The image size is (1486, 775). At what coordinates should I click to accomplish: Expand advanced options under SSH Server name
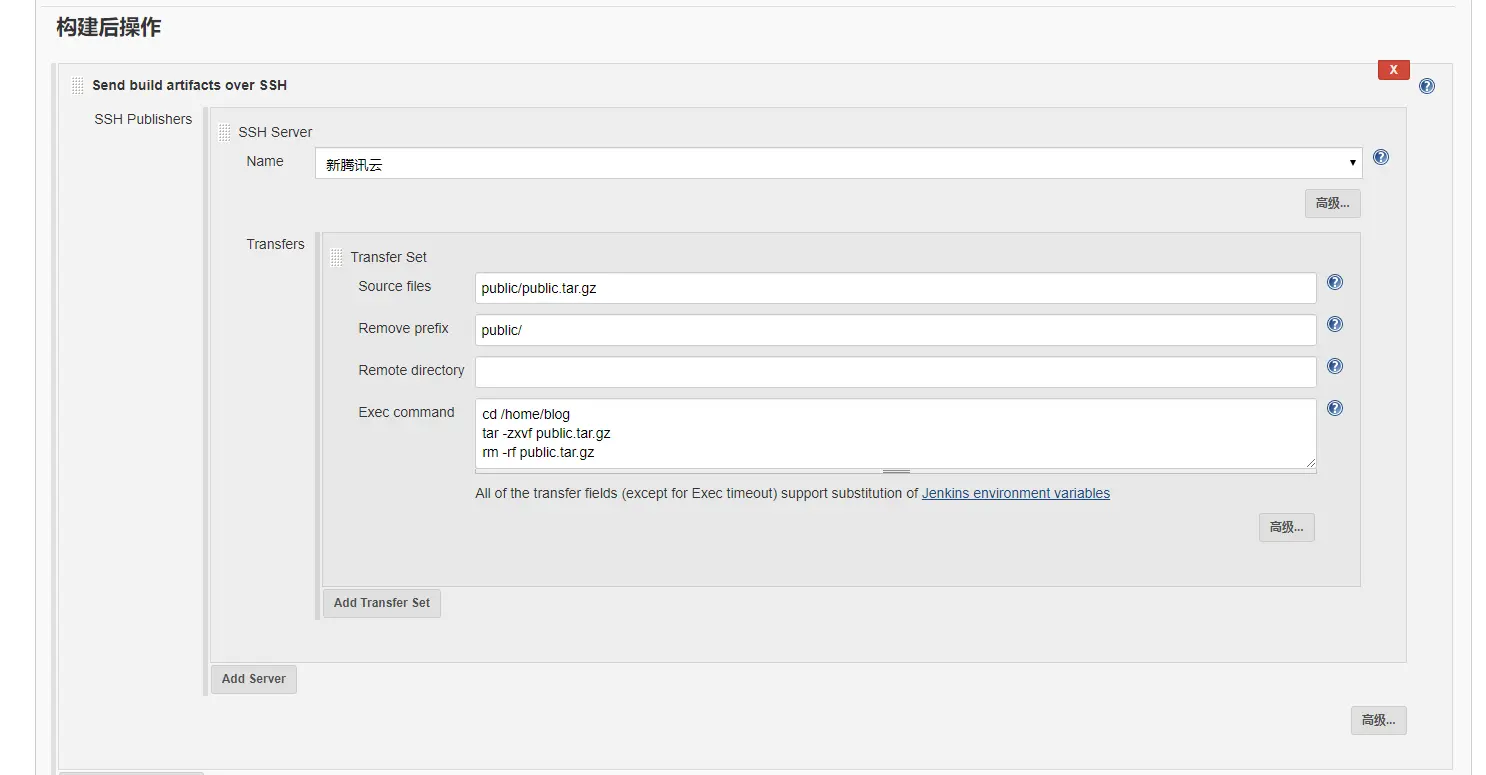1332,204
